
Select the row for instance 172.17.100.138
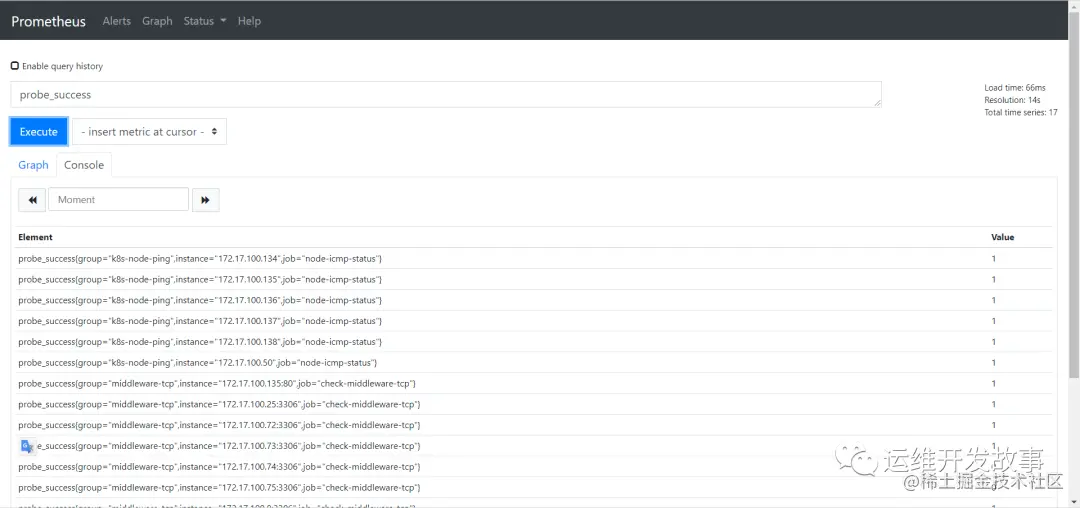[x=534, y=341]
